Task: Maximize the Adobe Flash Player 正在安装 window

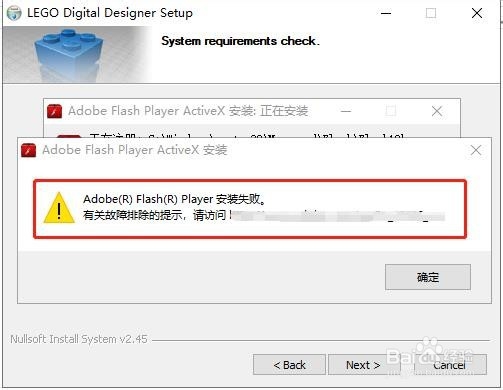Action: [391, 111]
